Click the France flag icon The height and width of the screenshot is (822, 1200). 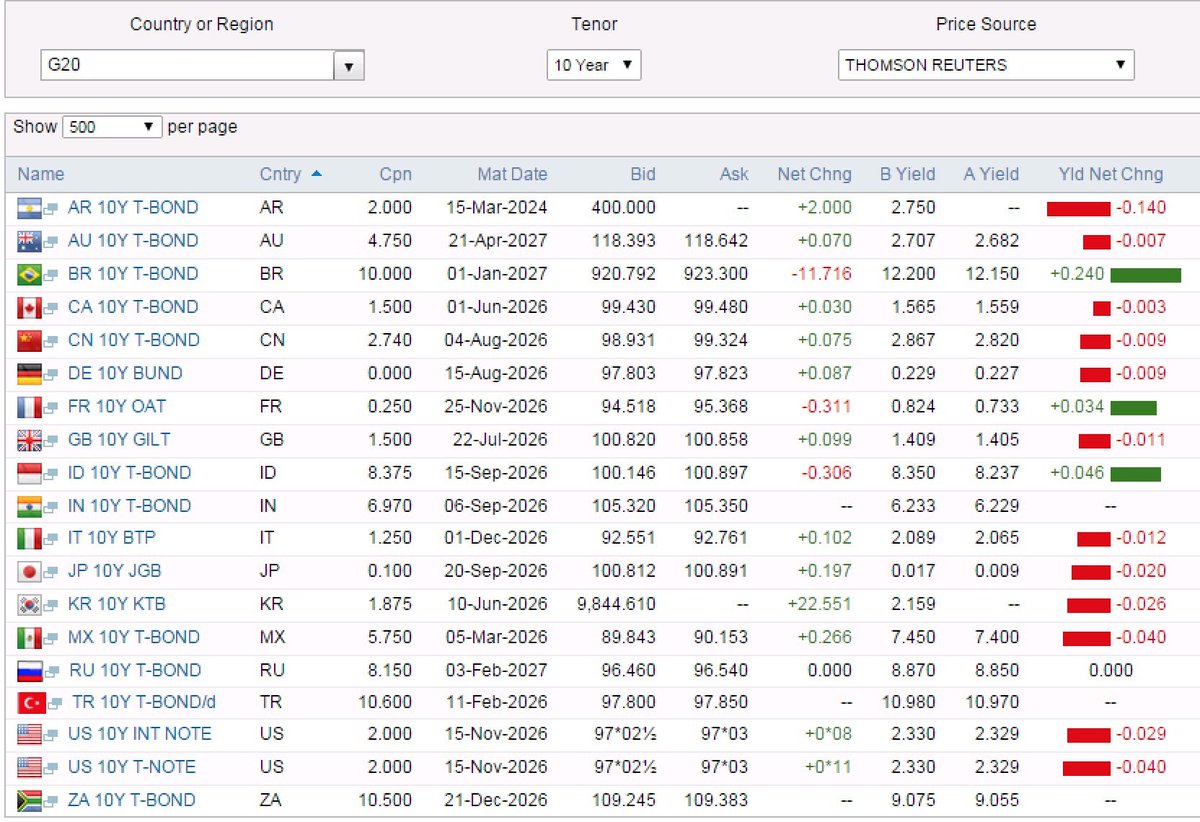pos(29,407)
